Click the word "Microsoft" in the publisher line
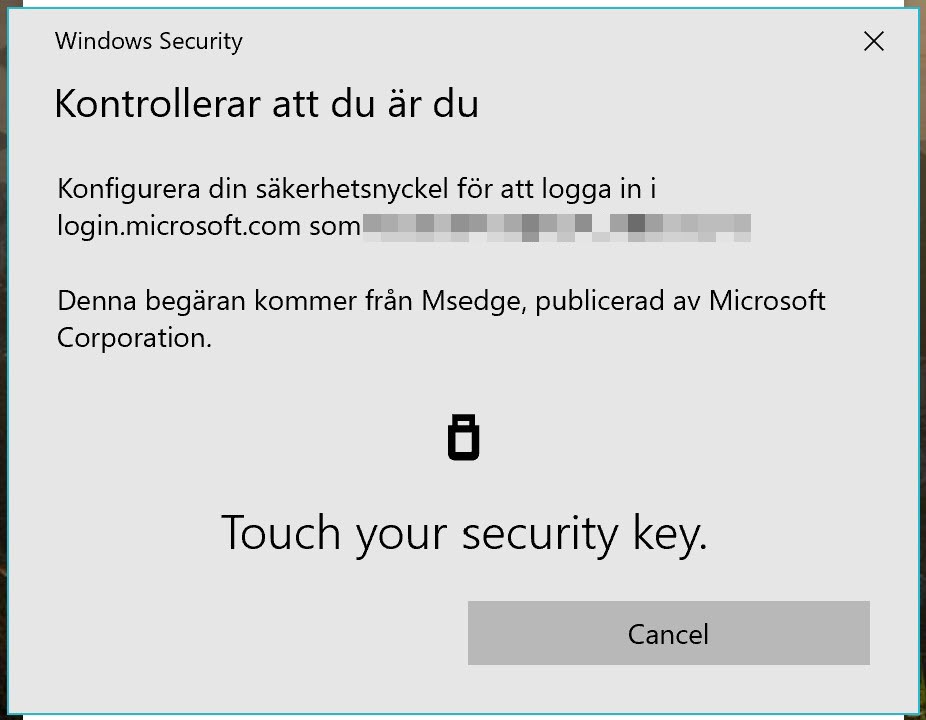This screenshot has width=926, height=720. point(767,300)
